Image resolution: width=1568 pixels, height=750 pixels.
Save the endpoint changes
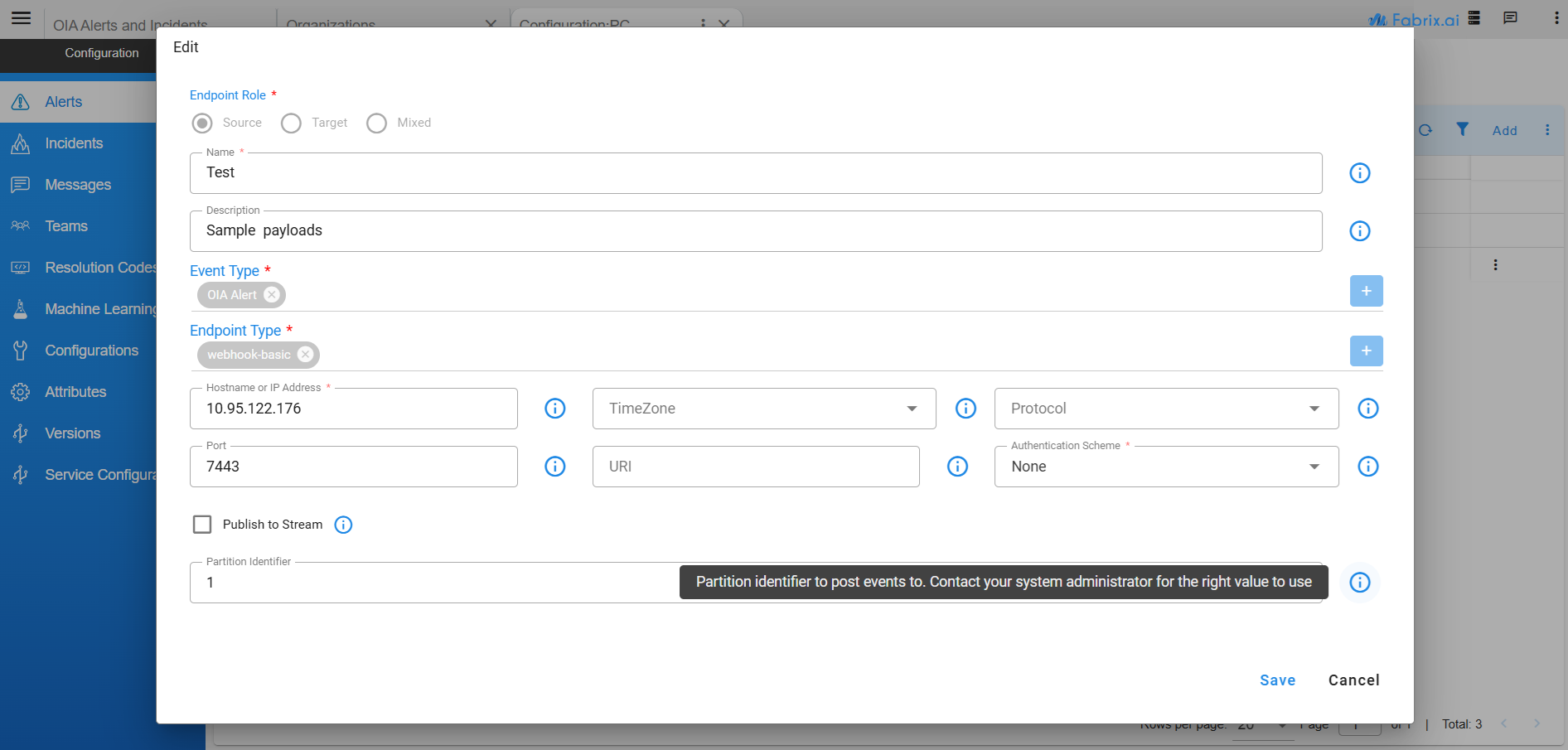click(x=1277, y=680)
